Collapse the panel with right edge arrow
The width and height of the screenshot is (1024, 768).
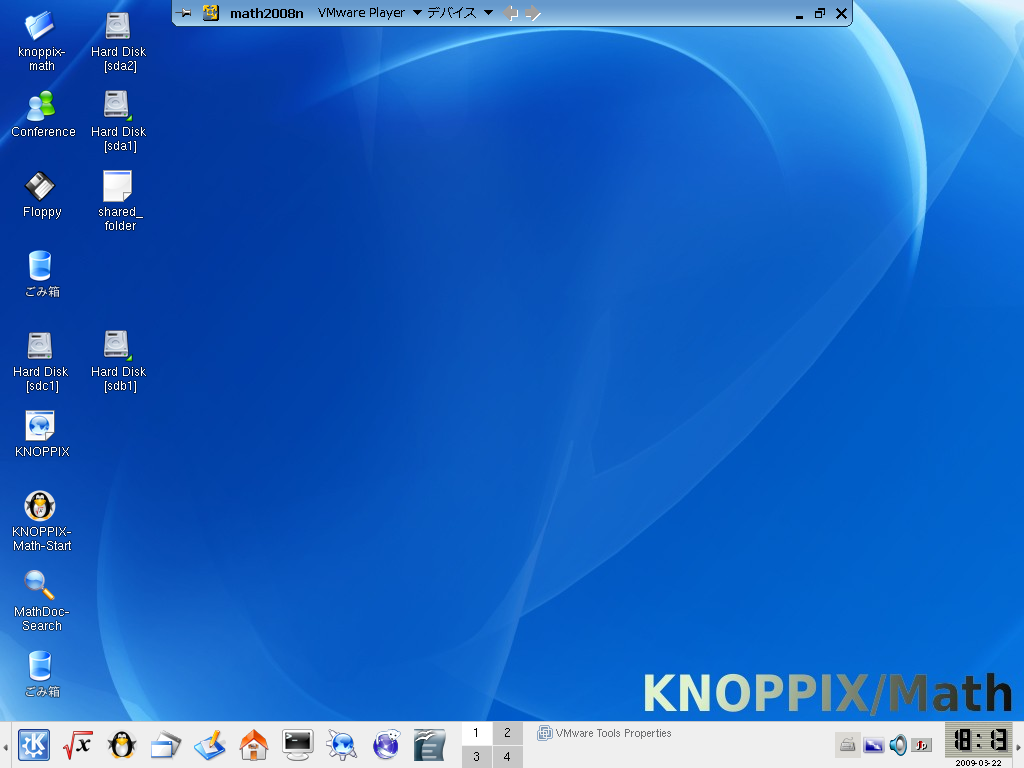[1018, 746]
